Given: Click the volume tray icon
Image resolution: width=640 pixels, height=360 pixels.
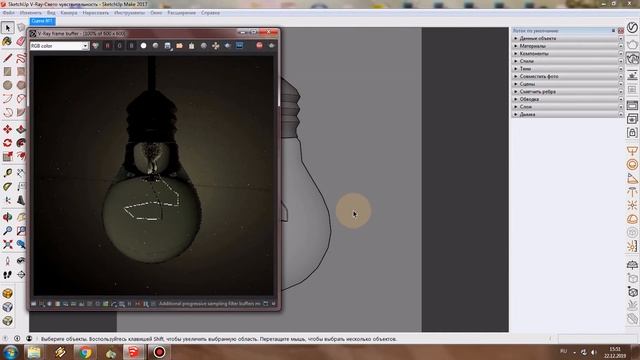Looking at the screenshot, I should [x=594, y=352].
